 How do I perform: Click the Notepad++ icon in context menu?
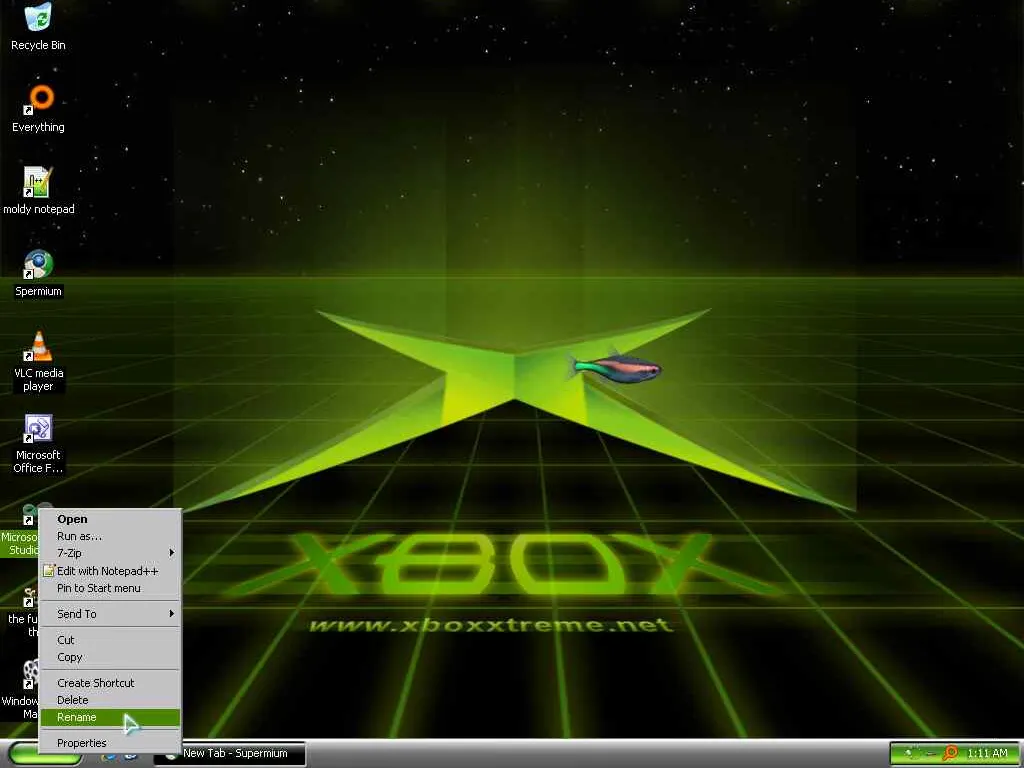48,571
